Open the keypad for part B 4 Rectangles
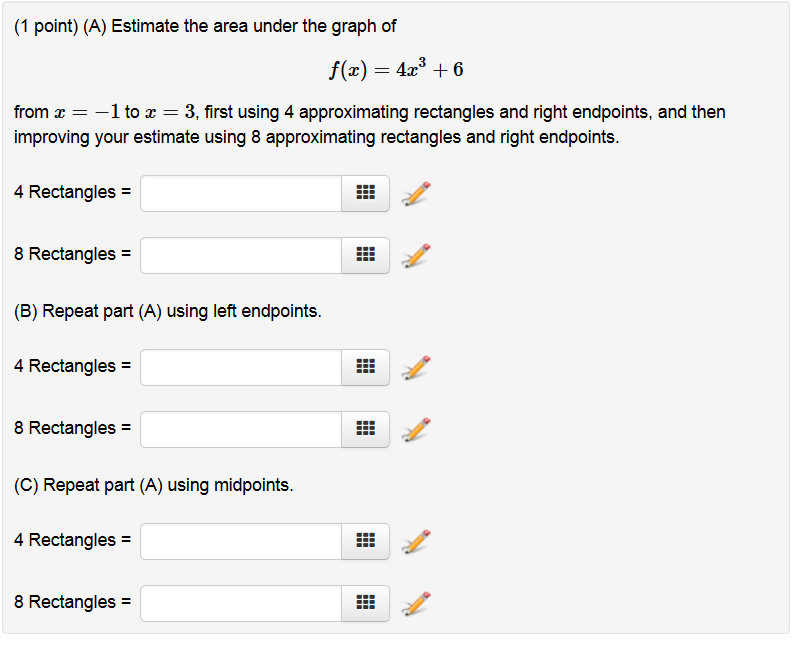812x645 pixels. tap(365, 367)
